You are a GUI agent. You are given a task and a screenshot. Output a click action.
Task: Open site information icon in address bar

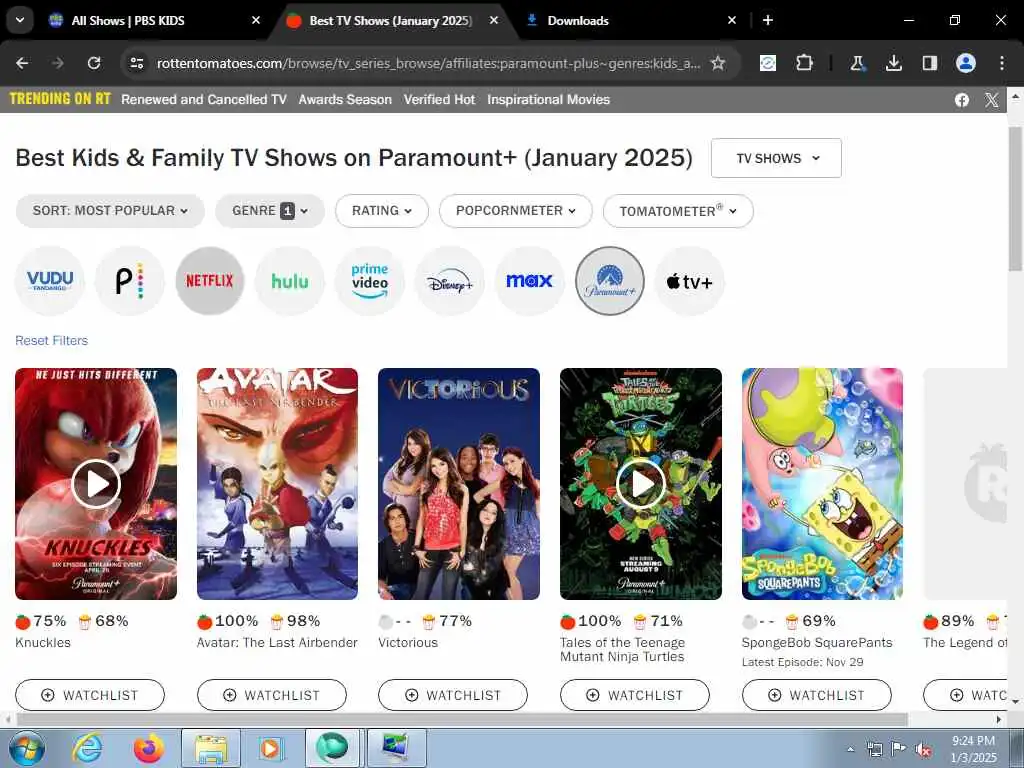coord(136,63)
